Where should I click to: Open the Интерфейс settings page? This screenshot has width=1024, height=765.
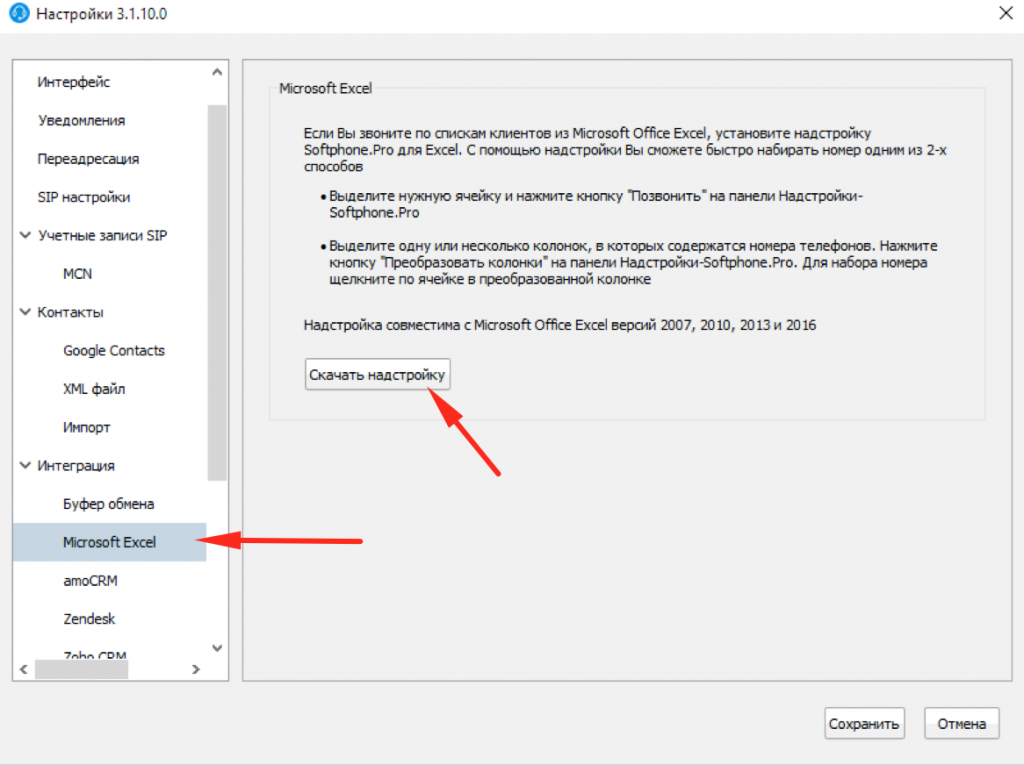pos(74,82)
